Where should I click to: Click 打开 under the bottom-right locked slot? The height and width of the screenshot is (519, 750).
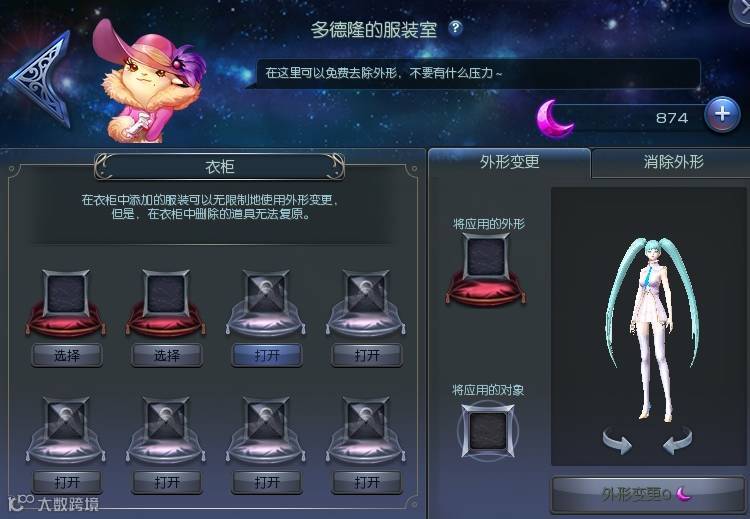pos(367,482)
